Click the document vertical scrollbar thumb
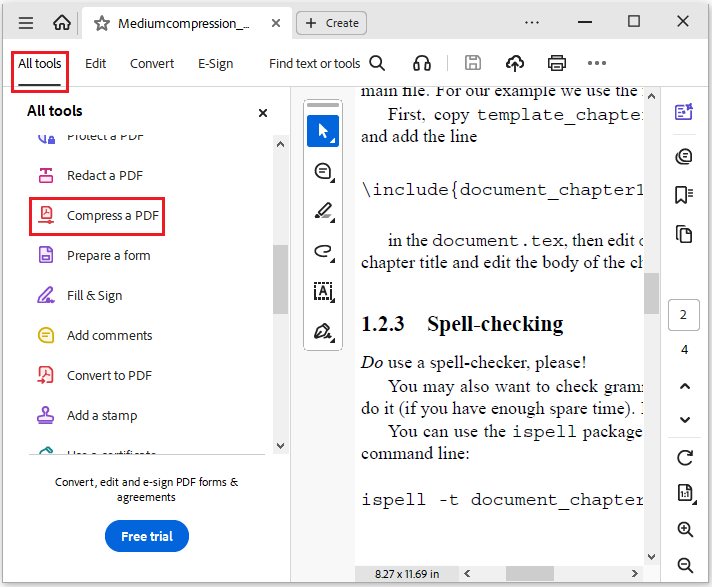Viewport: 712px width, 587px height. (x=651, y=293)
